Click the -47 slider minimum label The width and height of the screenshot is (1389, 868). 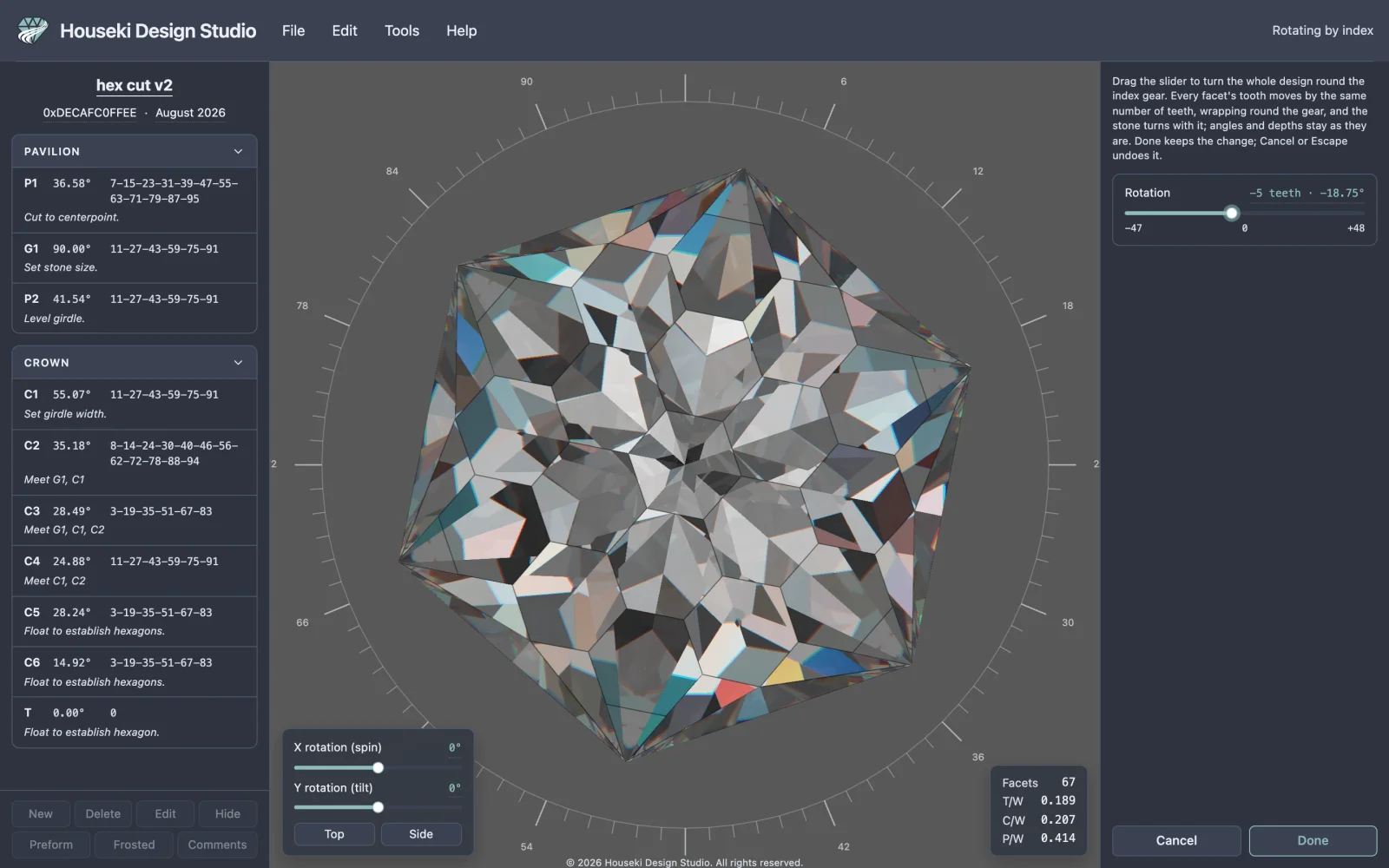click(1133, 228)
